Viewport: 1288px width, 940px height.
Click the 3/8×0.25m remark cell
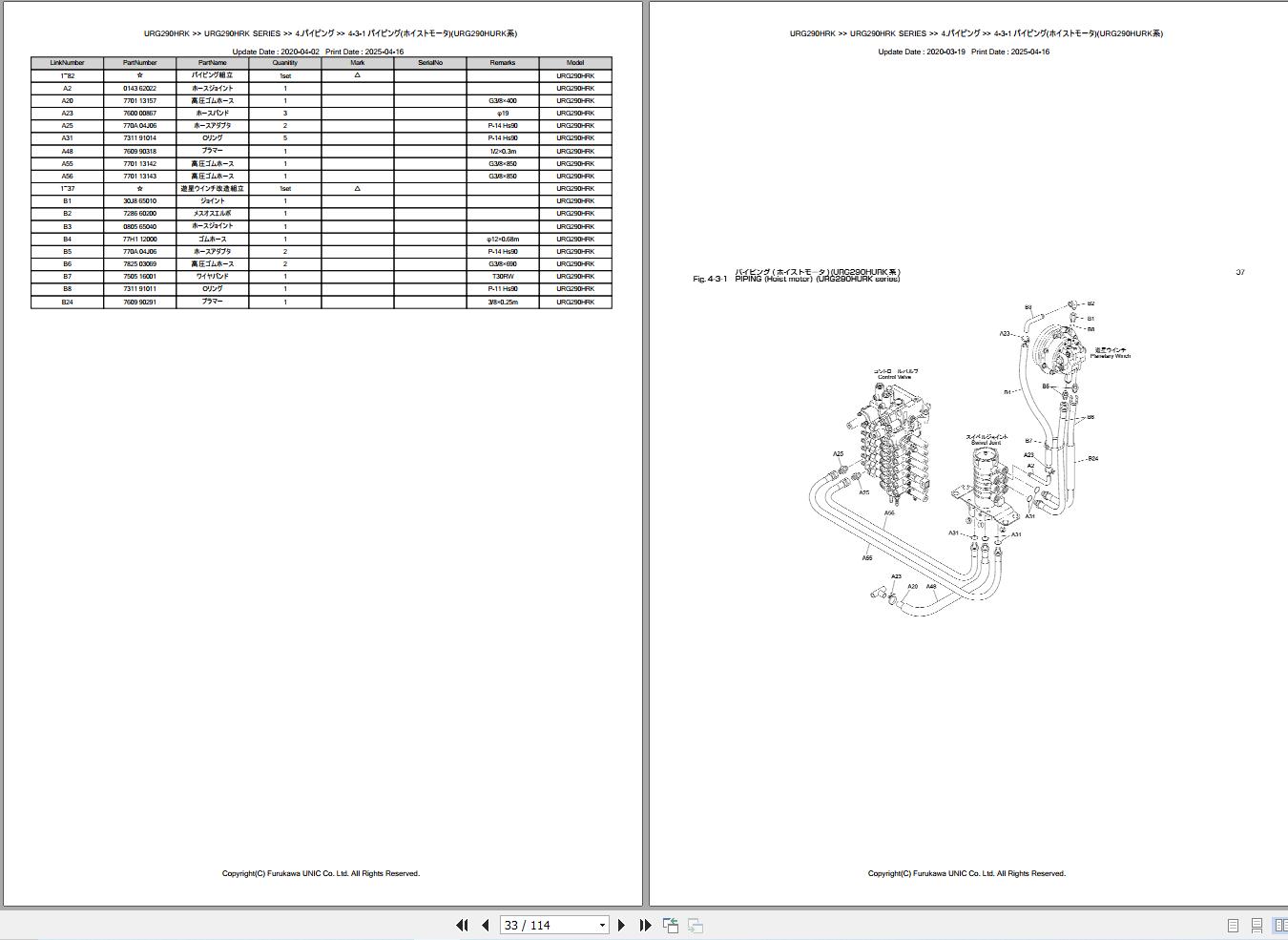(x=503, y=302)
